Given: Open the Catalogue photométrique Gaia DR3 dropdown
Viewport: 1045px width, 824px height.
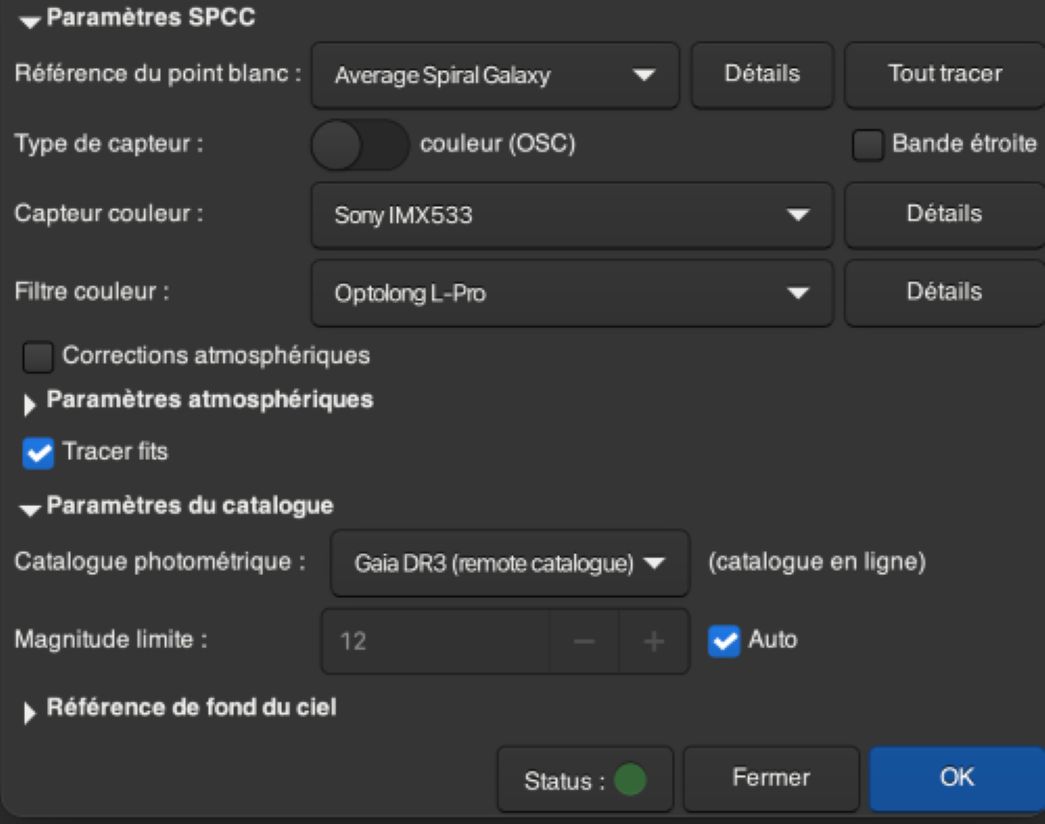Looking at the screenshot, I should pyautogui.click(x=509, y=563).
